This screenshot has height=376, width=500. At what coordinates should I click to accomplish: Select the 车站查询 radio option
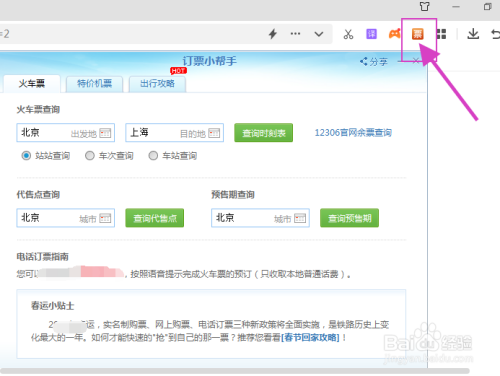pos(153,156)
